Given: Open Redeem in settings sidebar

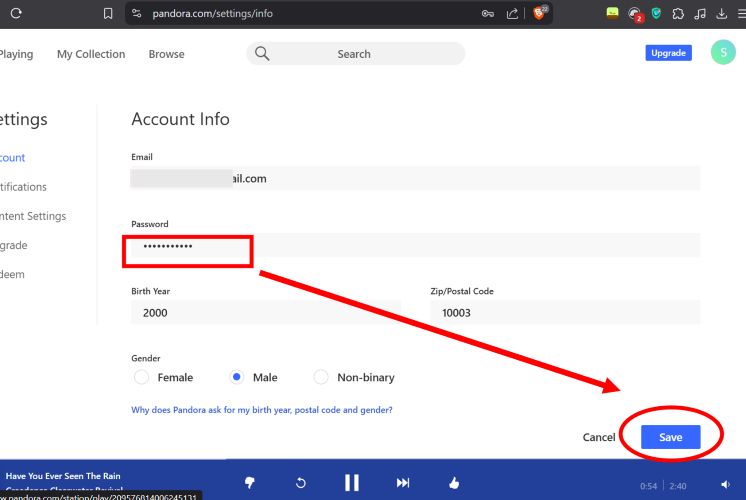Looking at the screenshot, I should point(12,275).
